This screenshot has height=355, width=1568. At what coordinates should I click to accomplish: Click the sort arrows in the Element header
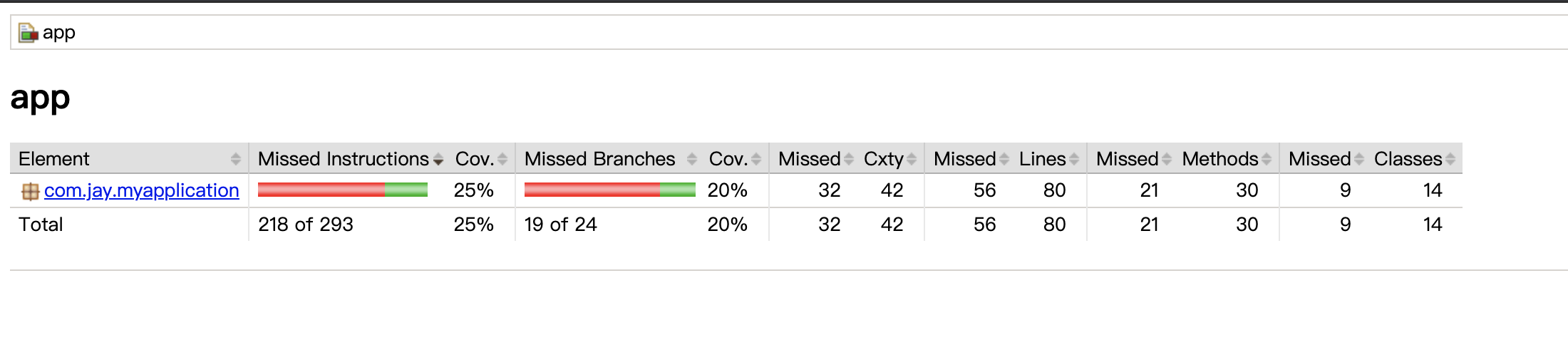tap(236, 159)
